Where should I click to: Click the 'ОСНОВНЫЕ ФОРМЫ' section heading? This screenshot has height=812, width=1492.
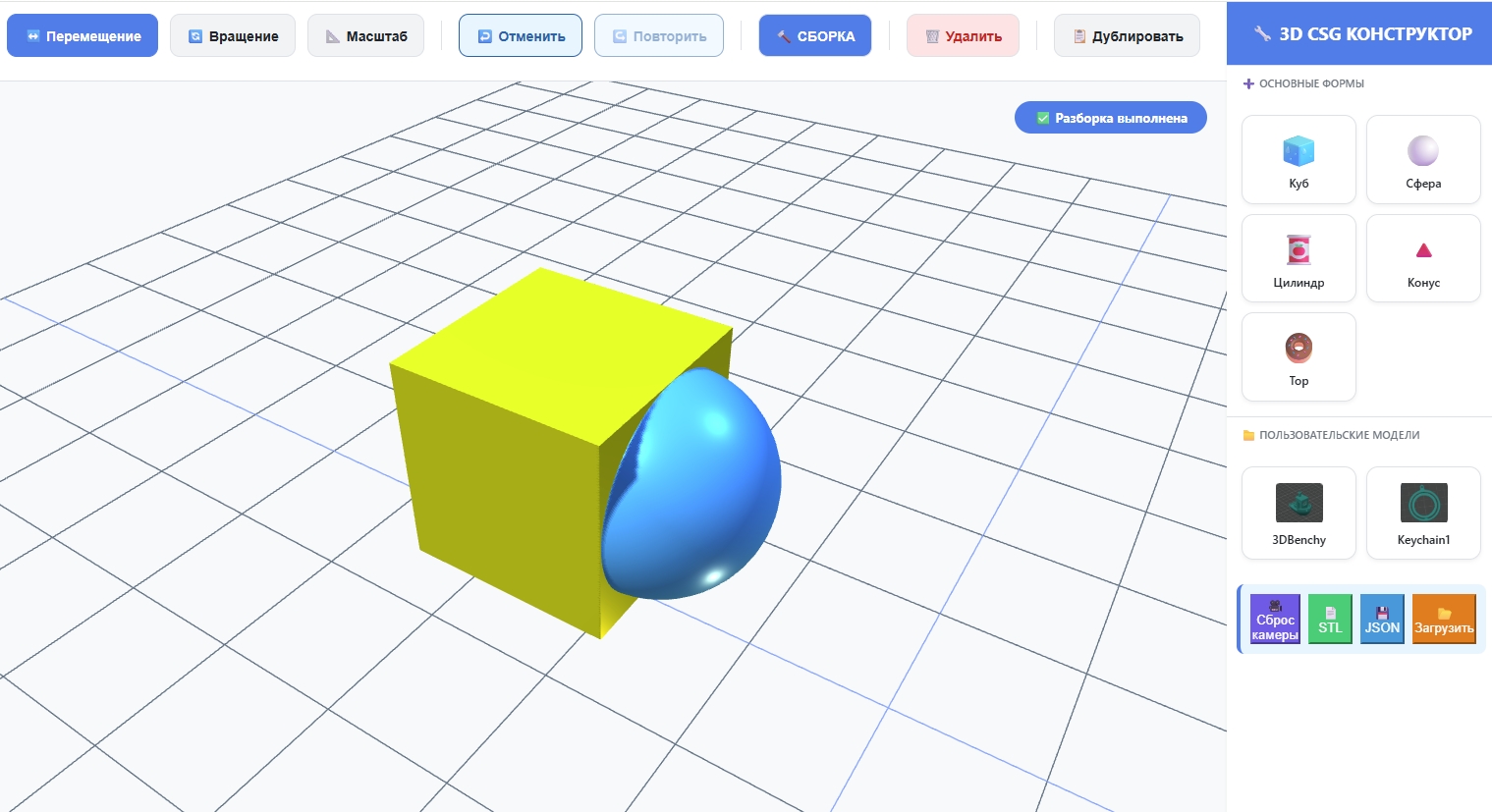pos(1303,83)
